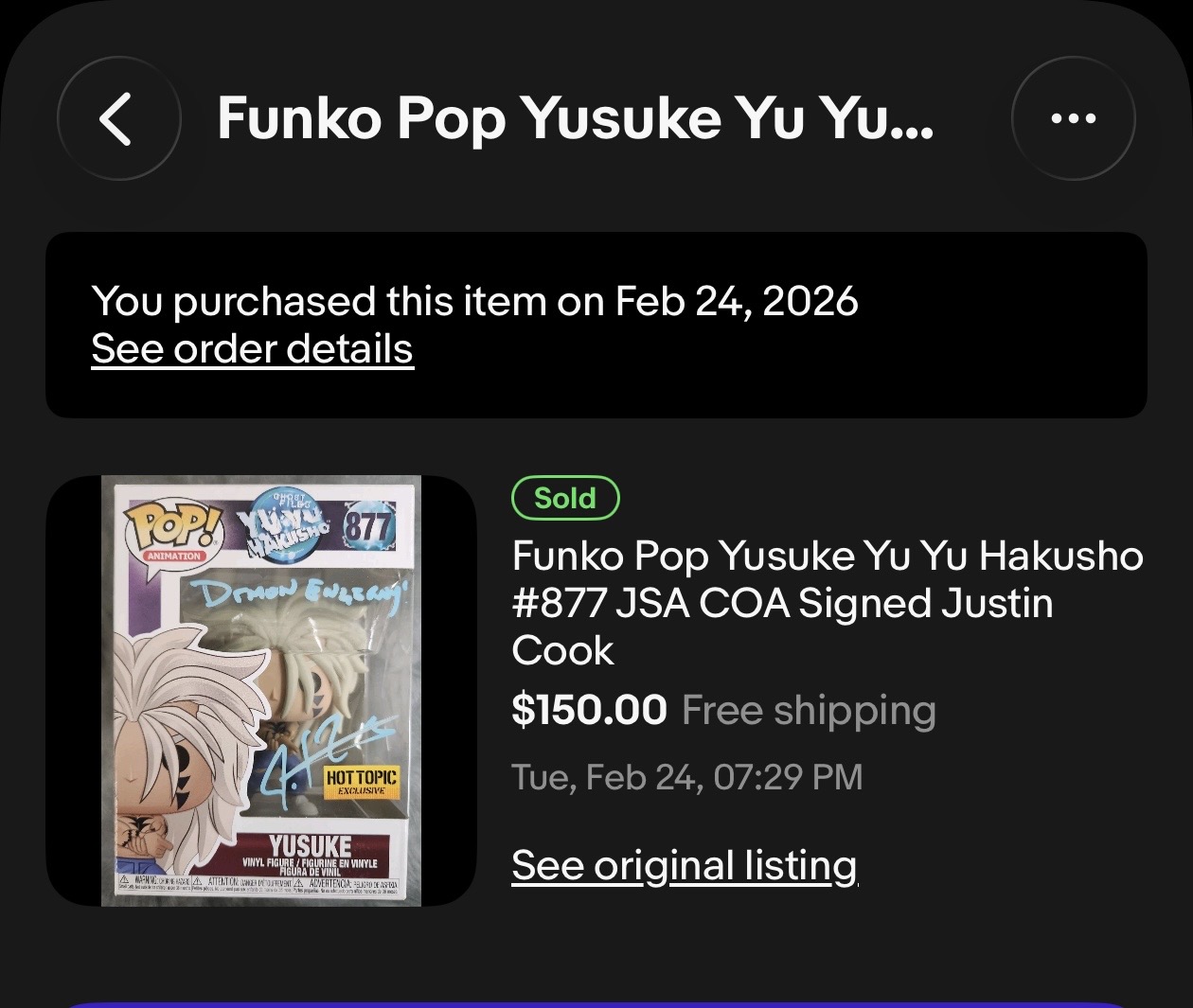Tap the green Sold status badge

[565, 499]
